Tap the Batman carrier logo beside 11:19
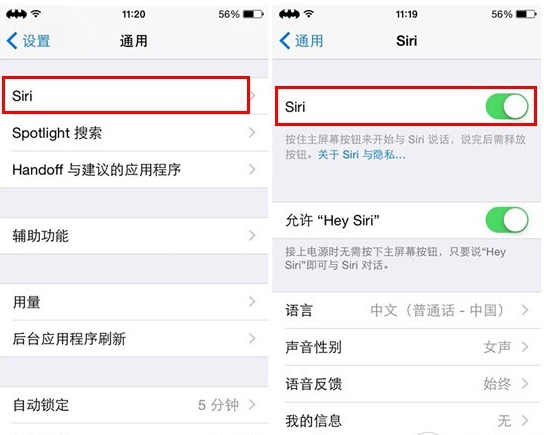This screenshot has height=435, width=544. pos(289,14)
